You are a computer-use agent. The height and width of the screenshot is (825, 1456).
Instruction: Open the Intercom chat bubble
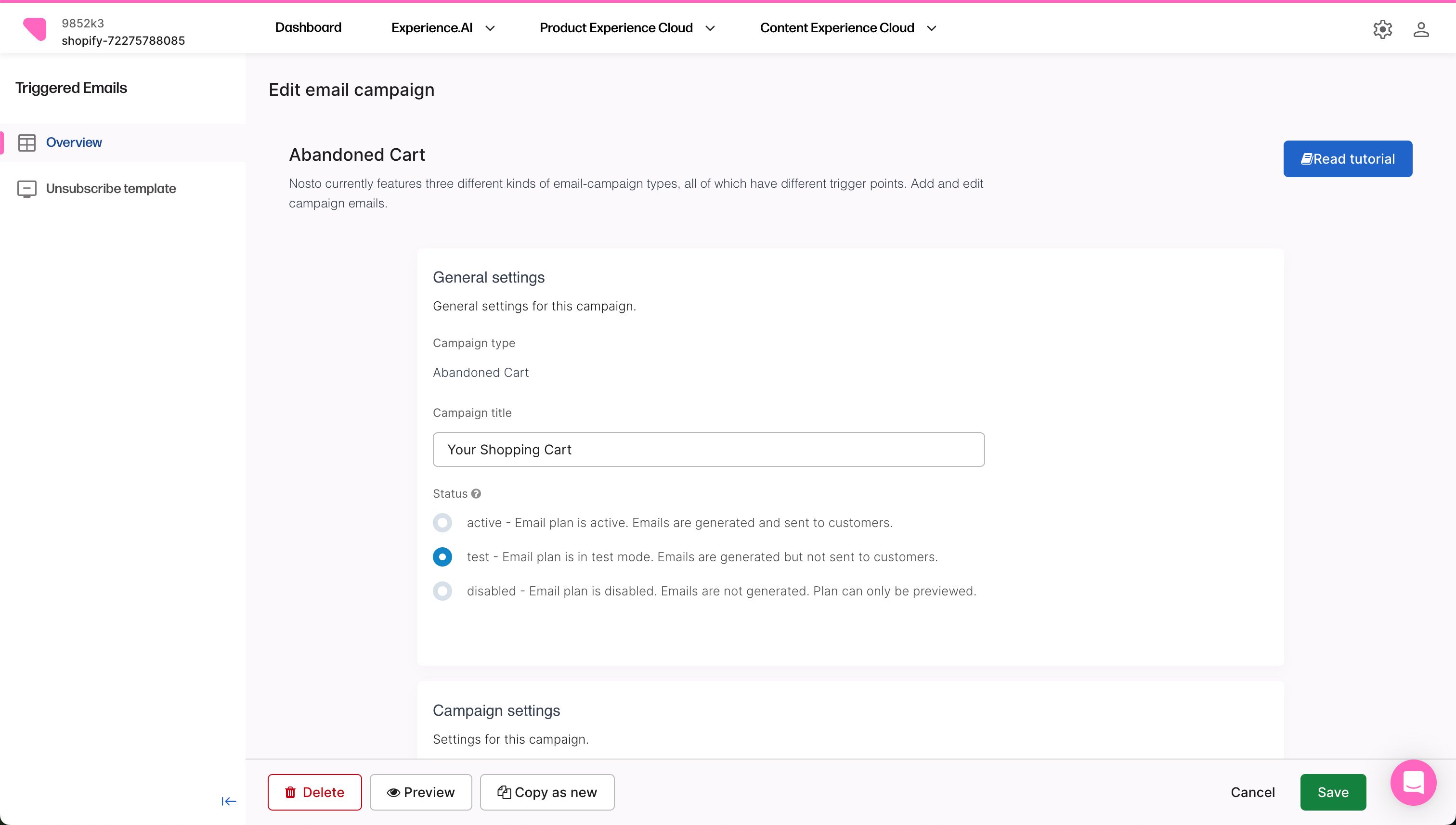[1413, 783]
